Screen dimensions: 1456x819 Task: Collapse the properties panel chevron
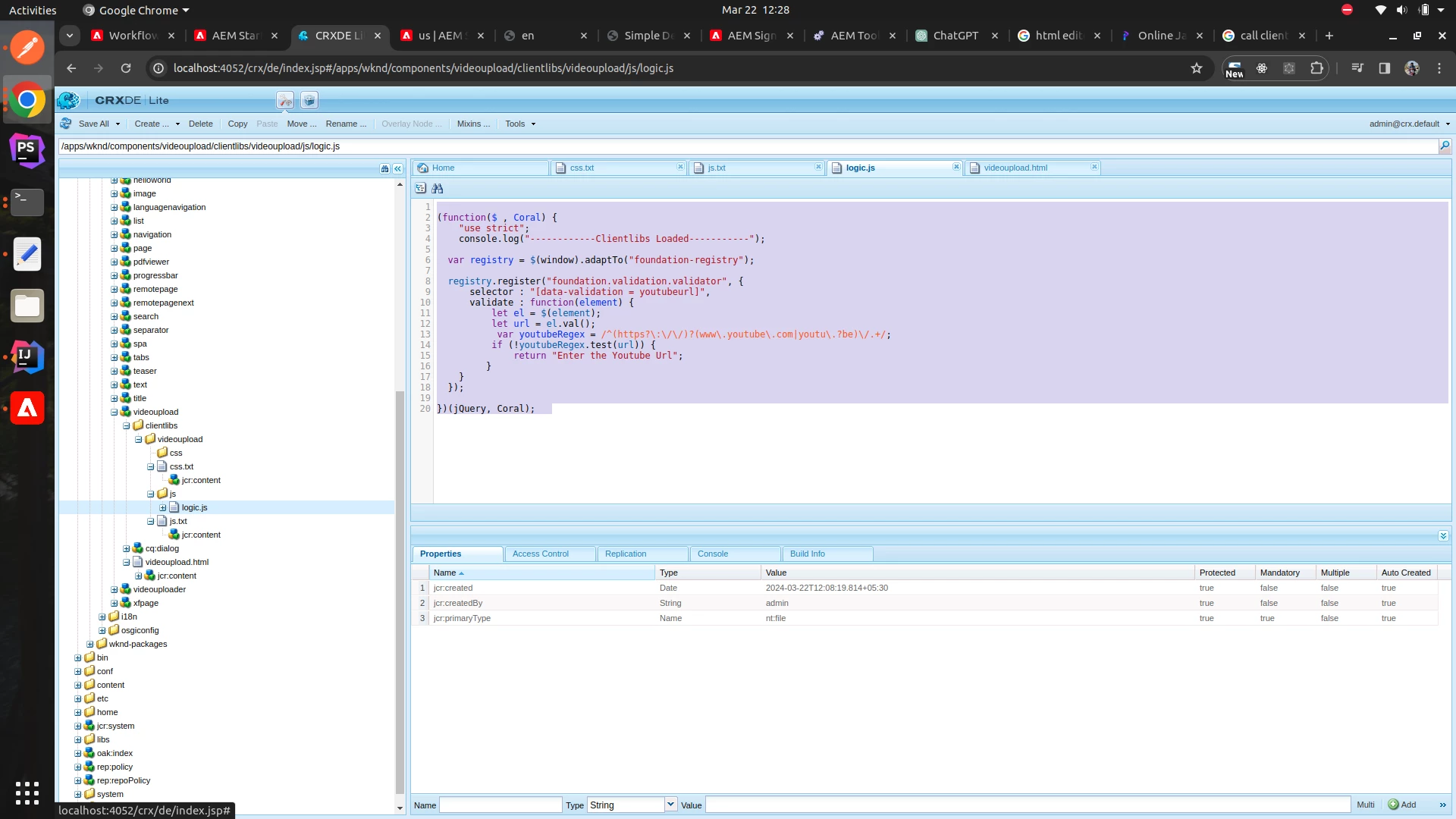pyautogui.click(x=1443, y=535)
